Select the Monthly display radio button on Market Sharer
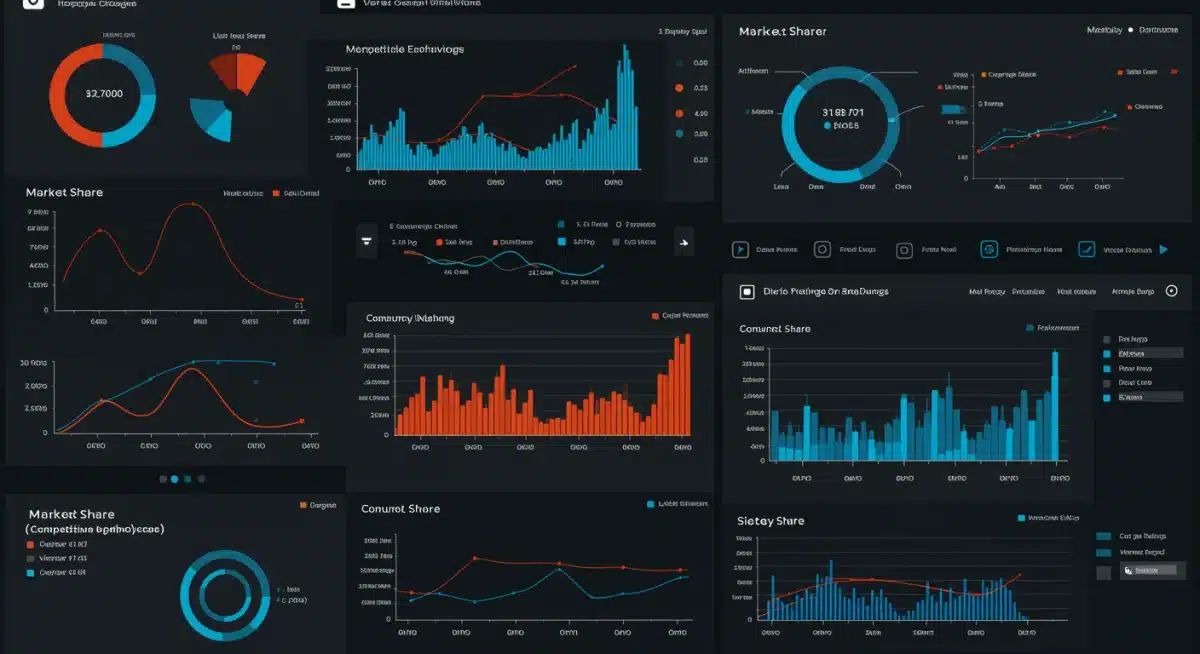The image size is (1200, 654). [1130, 29]
